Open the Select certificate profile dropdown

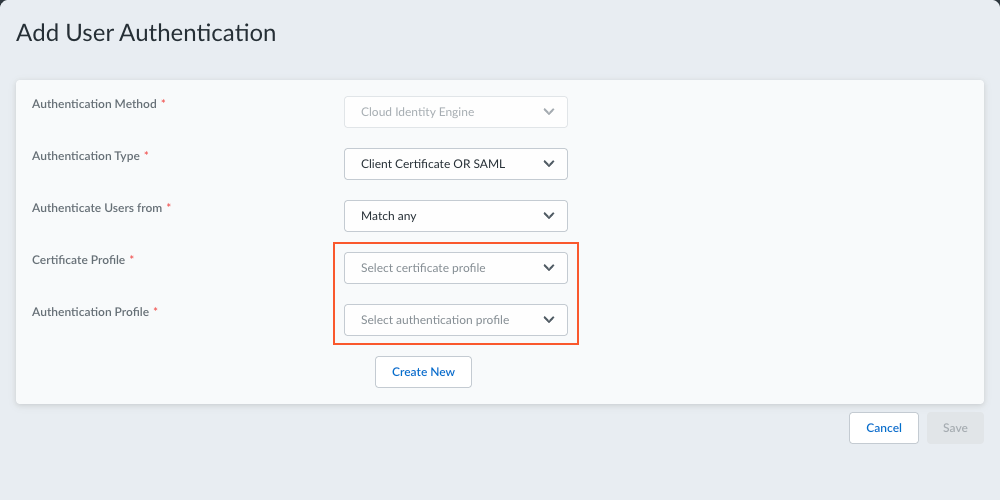pos(455,268)
